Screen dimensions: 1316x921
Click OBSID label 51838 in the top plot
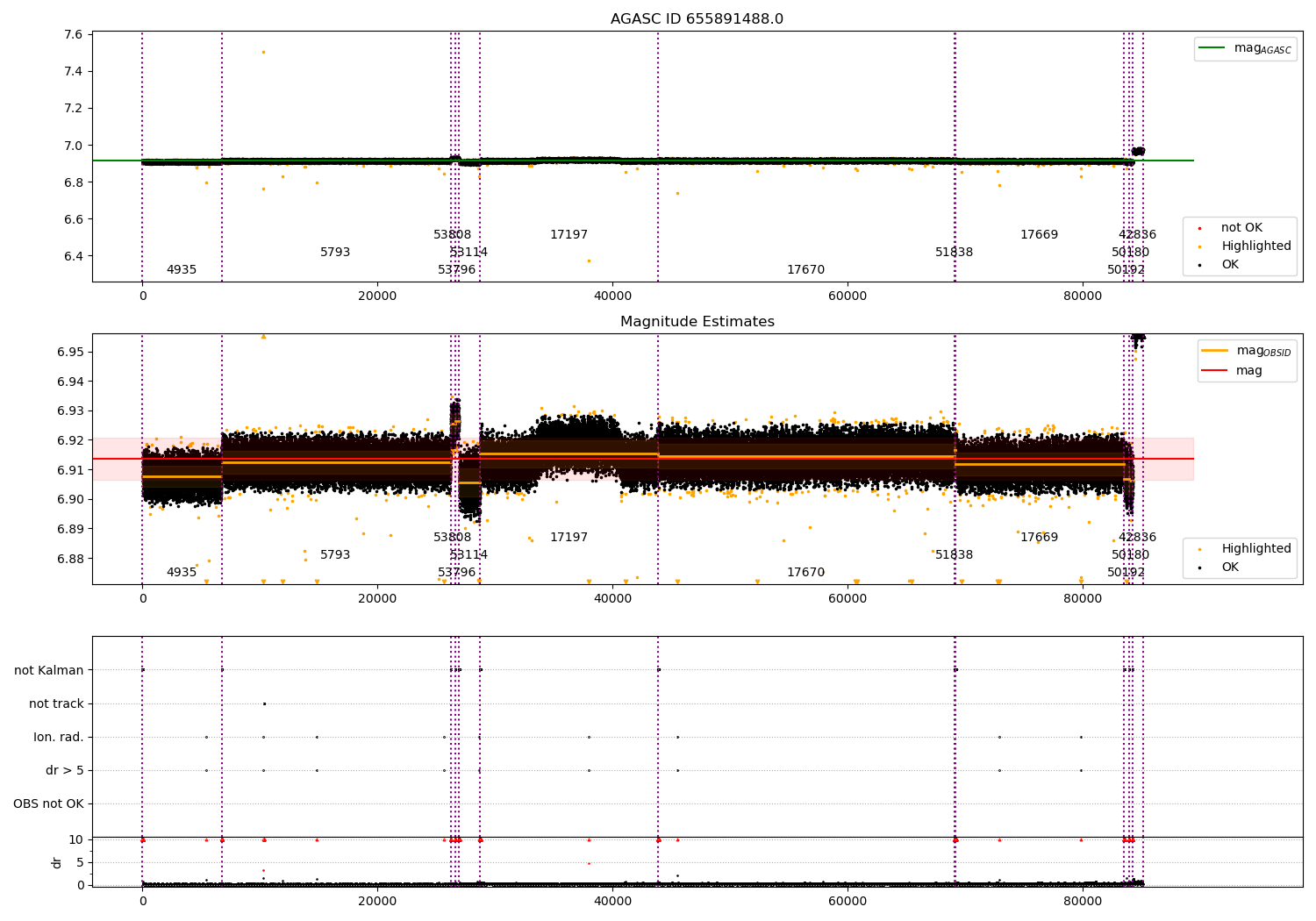point(955,253)
